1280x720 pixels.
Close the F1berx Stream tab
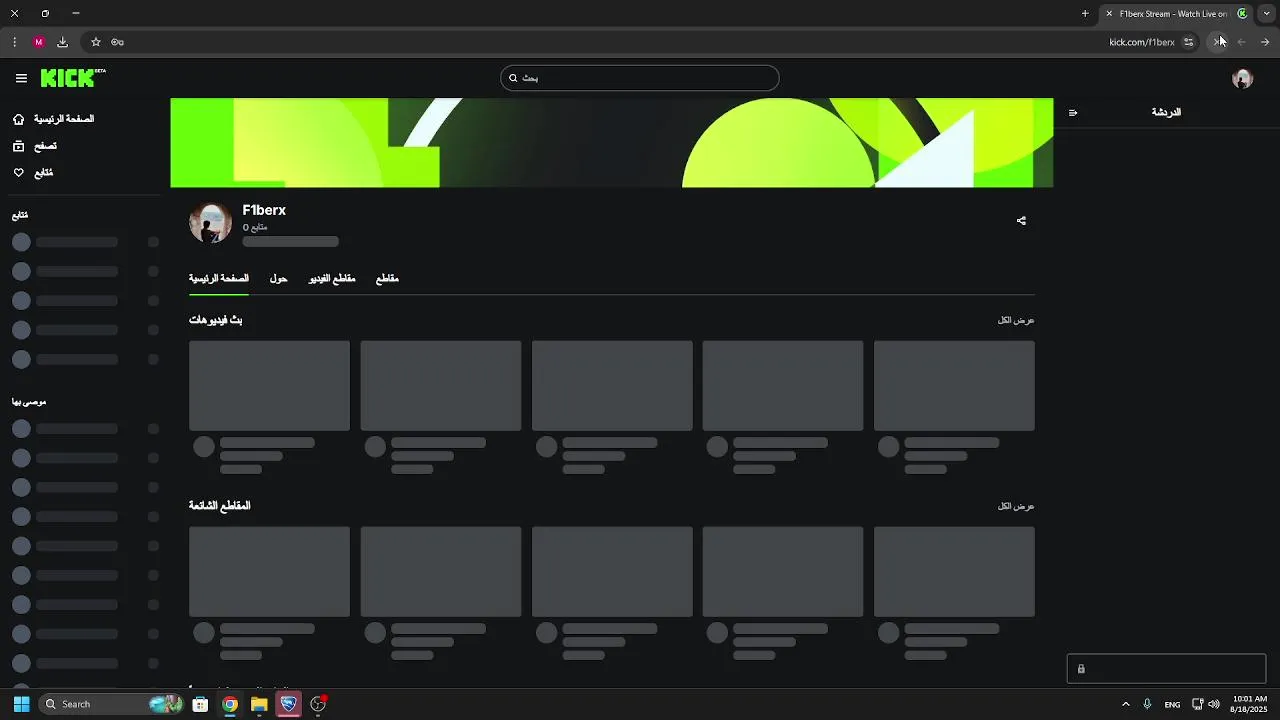click(1109, 14)
